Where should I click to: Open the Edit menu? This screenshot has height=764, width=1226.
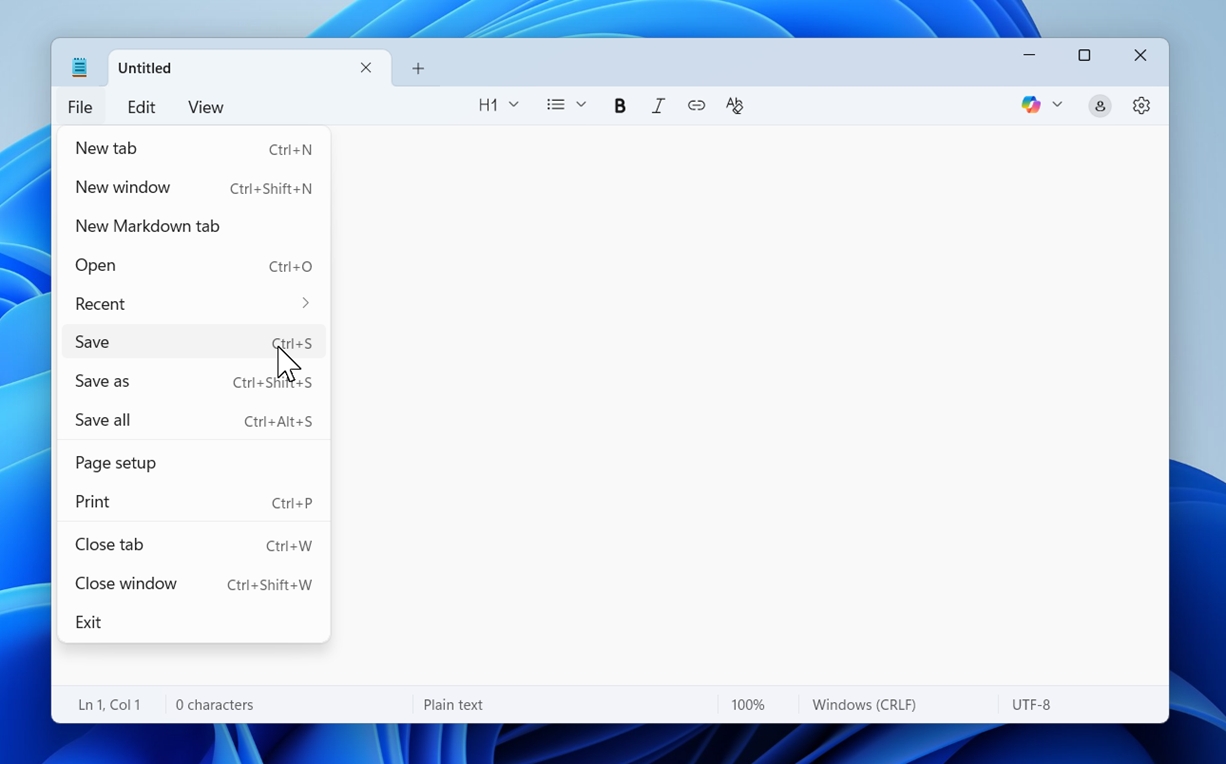141,107
